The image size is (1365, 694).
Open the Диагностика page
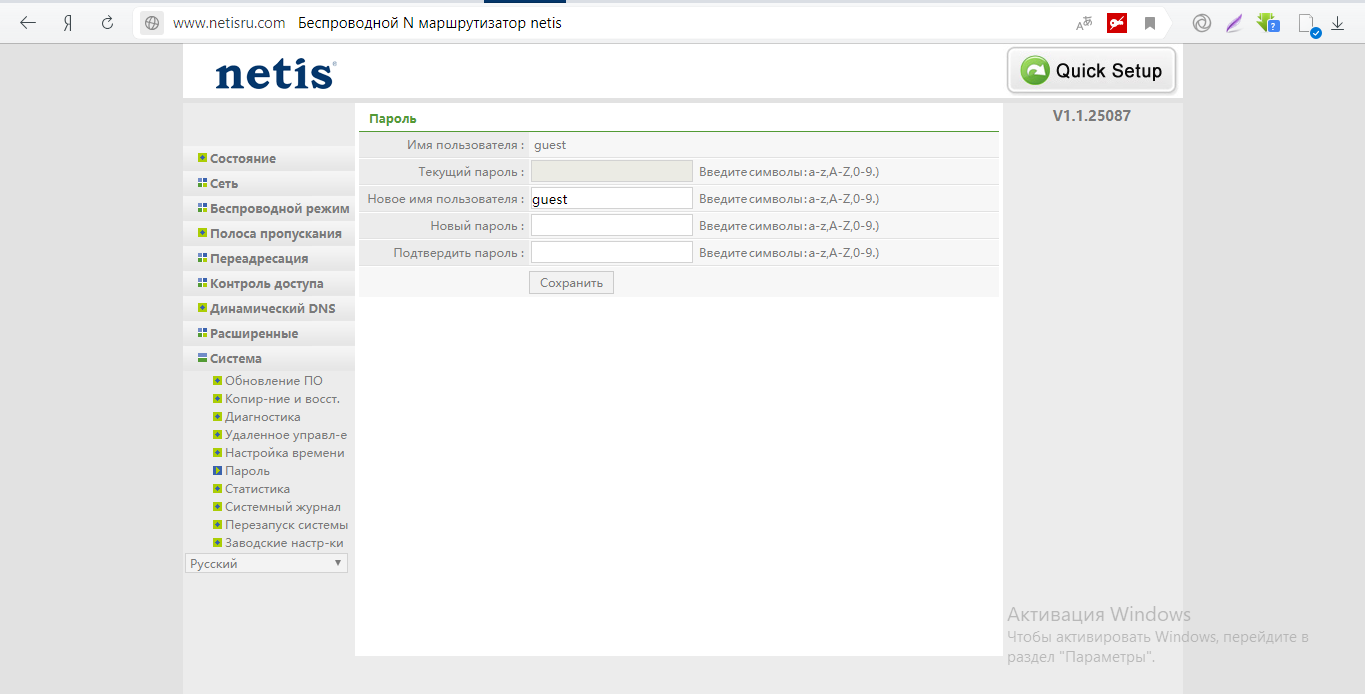coord(262,417)
